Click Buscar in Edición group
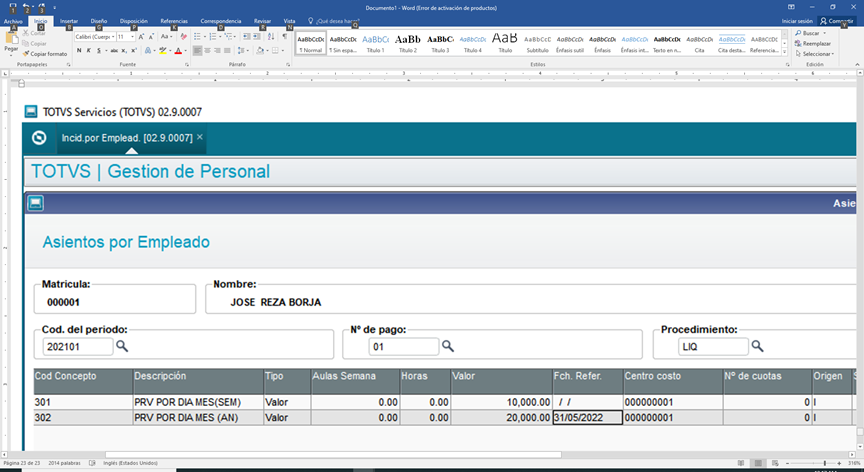864x472 pixels. [x=810, y=33]
